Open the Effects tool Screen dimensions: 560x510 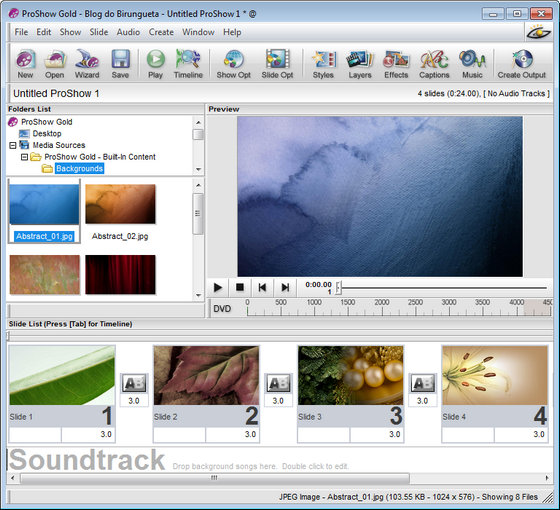(396, 64)
